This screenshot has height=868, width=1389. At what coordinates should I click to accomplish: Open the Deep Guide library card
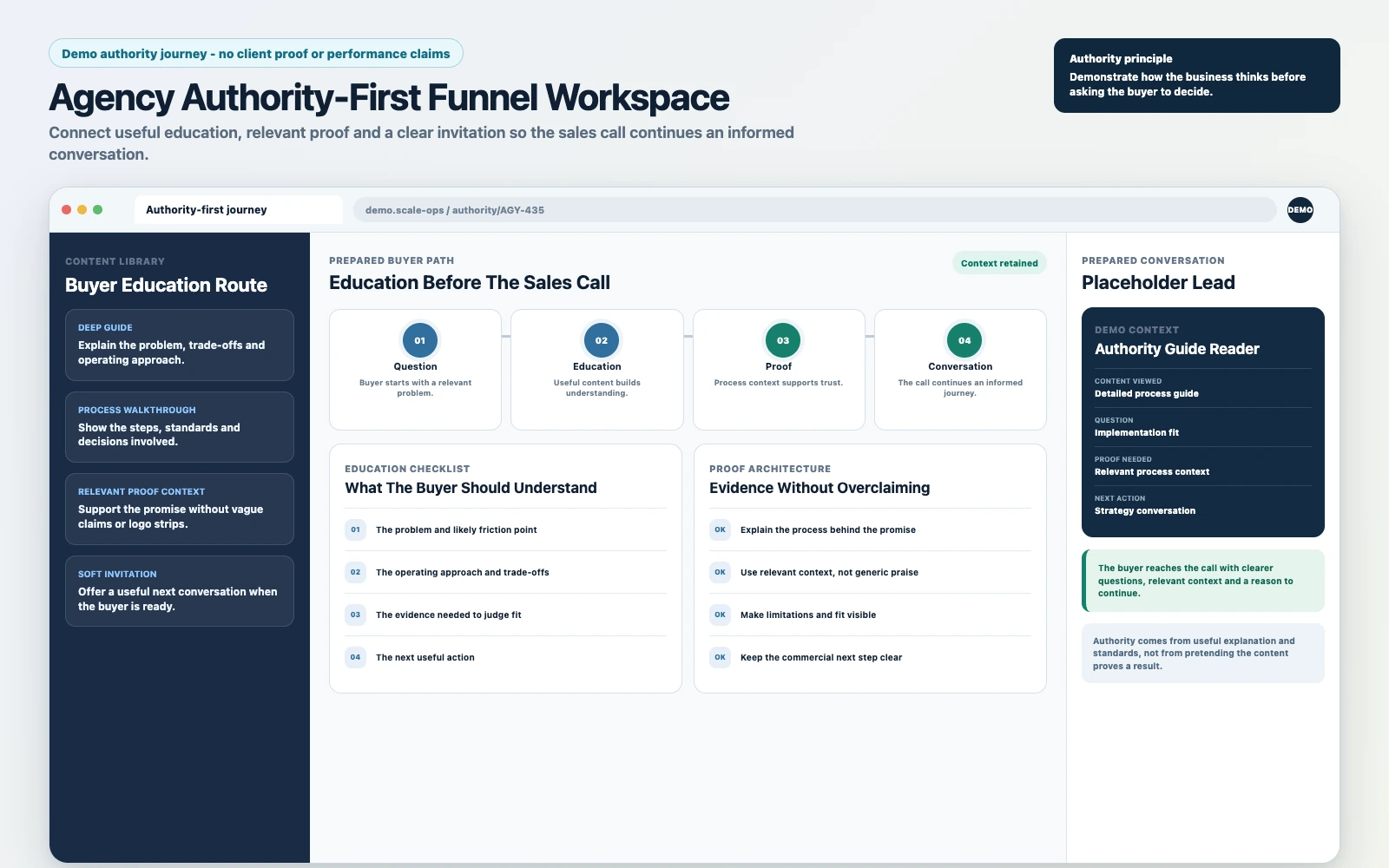180,345
